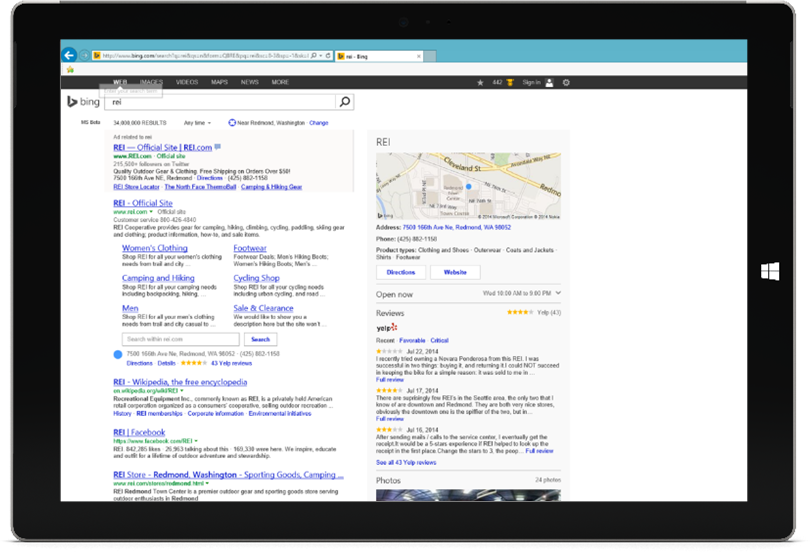The height and width of the screenshot is (553, 810).
Task: Open the Cycling Shop sitelink
Action: [x=256, y=278]
